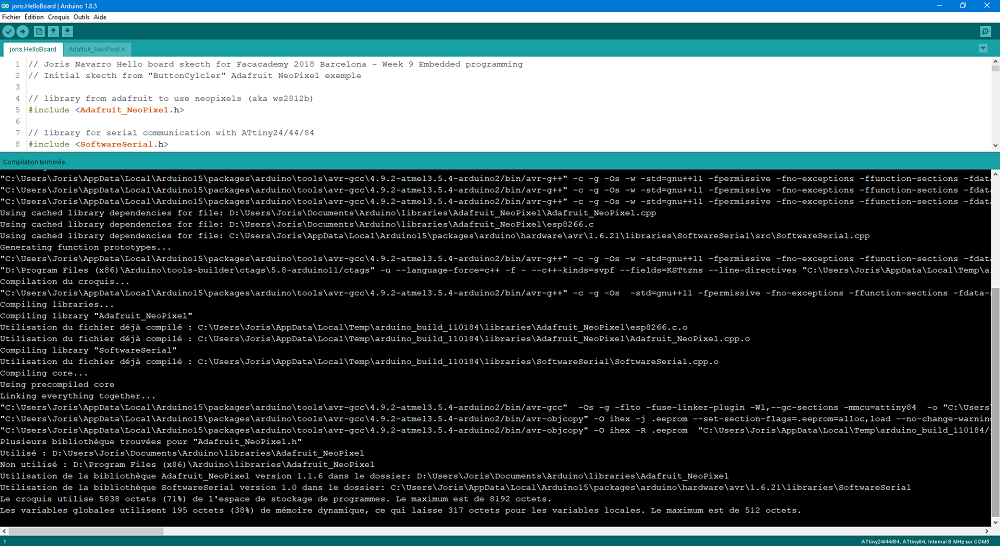Switch to the joris.HelloBoard tab
The image size is (1000, 546).
coord(33,49)
